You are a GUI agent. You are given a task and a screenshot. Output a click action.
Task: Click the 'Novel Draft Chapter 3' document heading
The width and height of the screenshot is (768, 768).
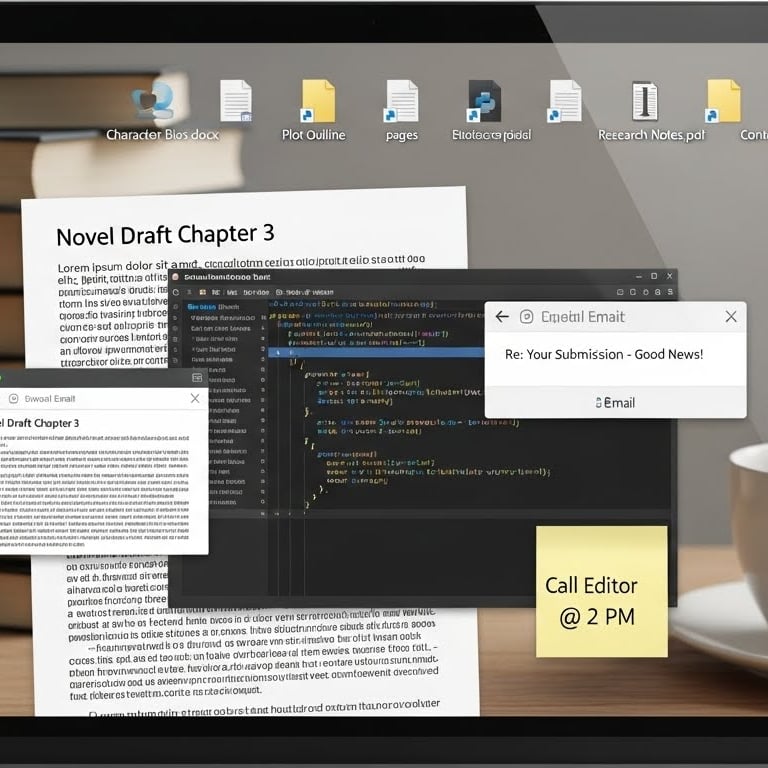[165, 235]
